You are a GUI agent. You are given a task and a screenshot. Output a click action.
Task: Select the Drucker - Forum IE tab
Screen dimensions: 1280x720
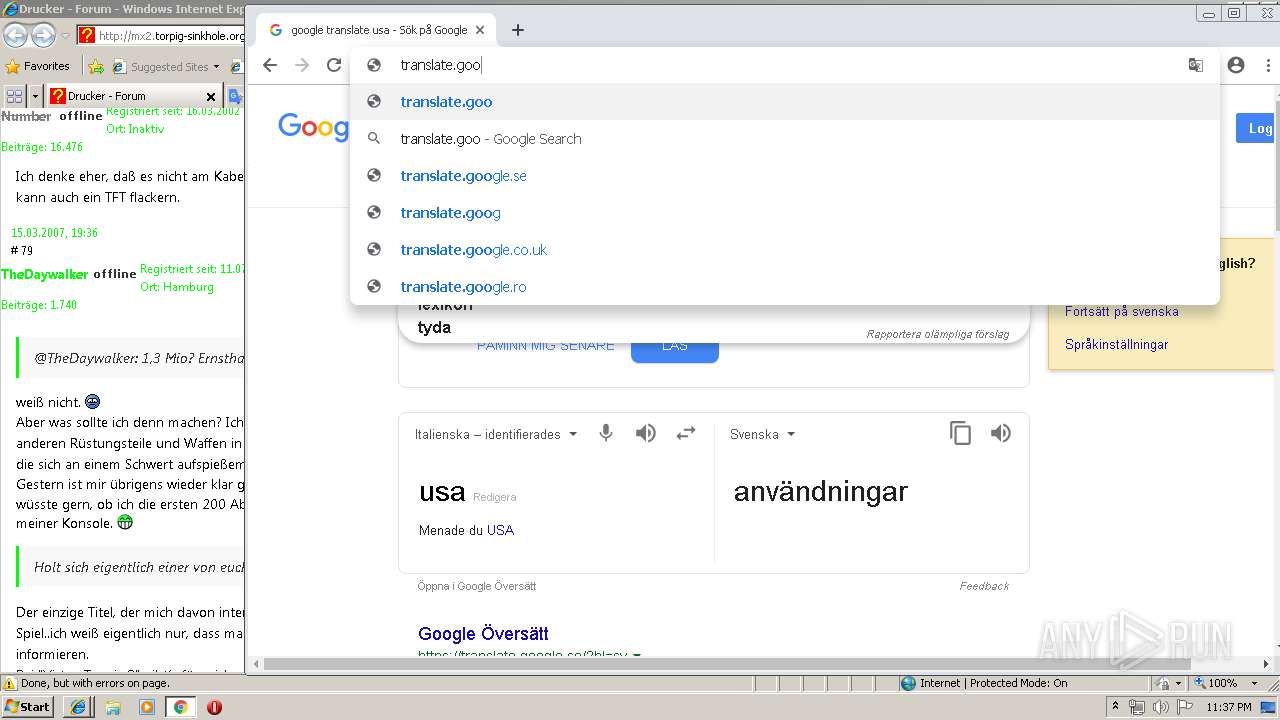coord(133,96)
